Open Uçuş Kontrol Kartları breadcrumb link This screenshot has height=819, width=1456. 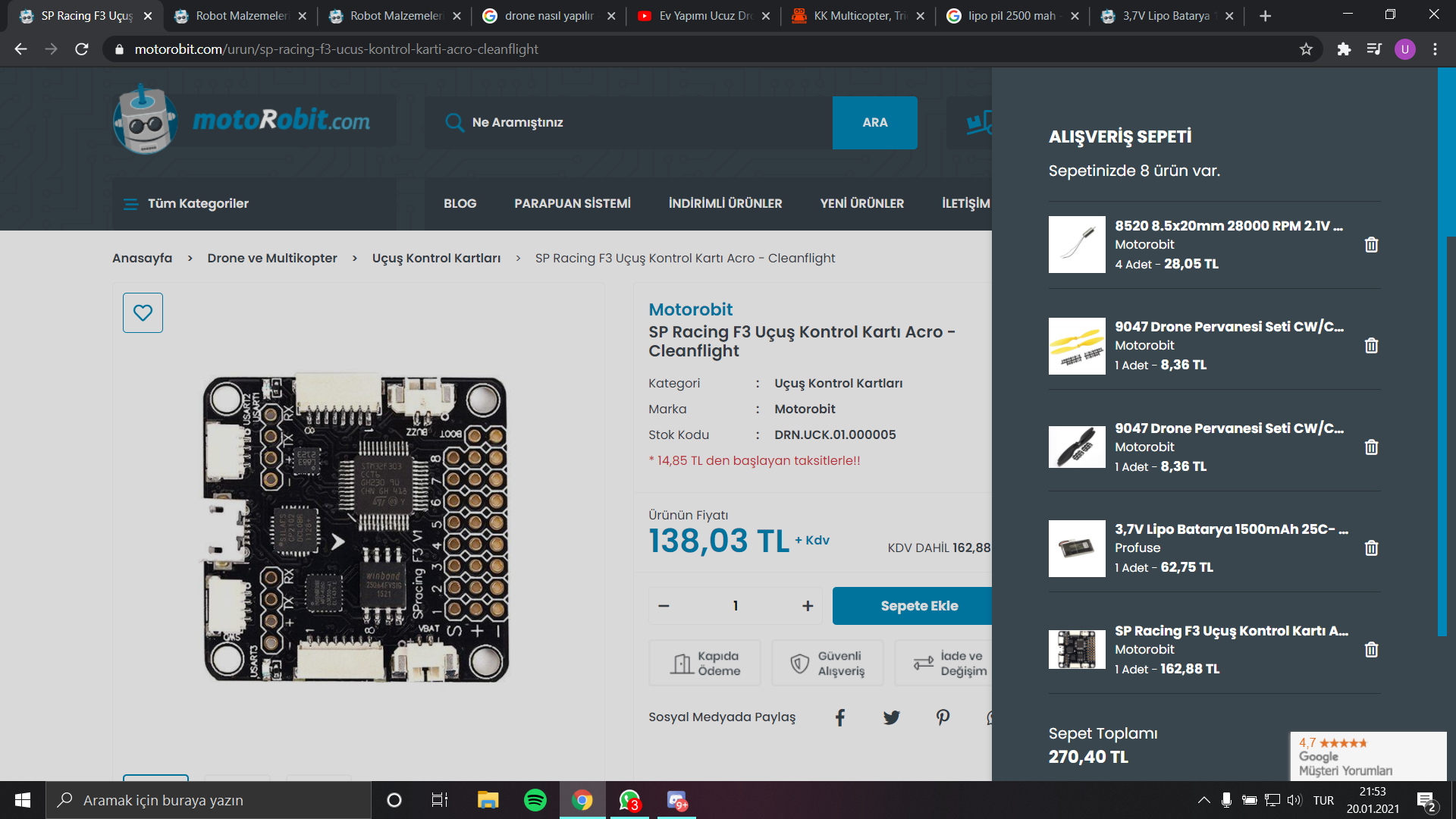click(x=436, y=258)
